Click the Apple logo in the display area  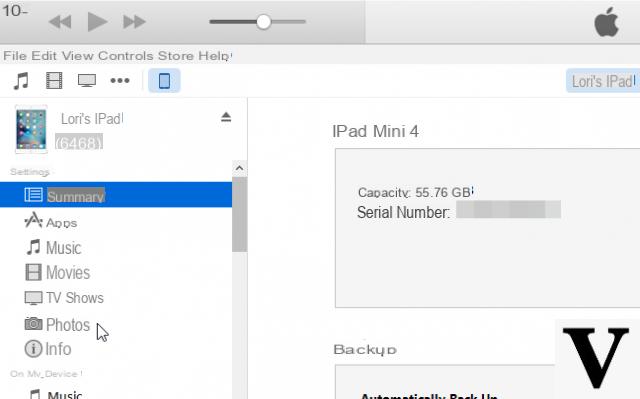pyautogui.click(x=607, y=22)
